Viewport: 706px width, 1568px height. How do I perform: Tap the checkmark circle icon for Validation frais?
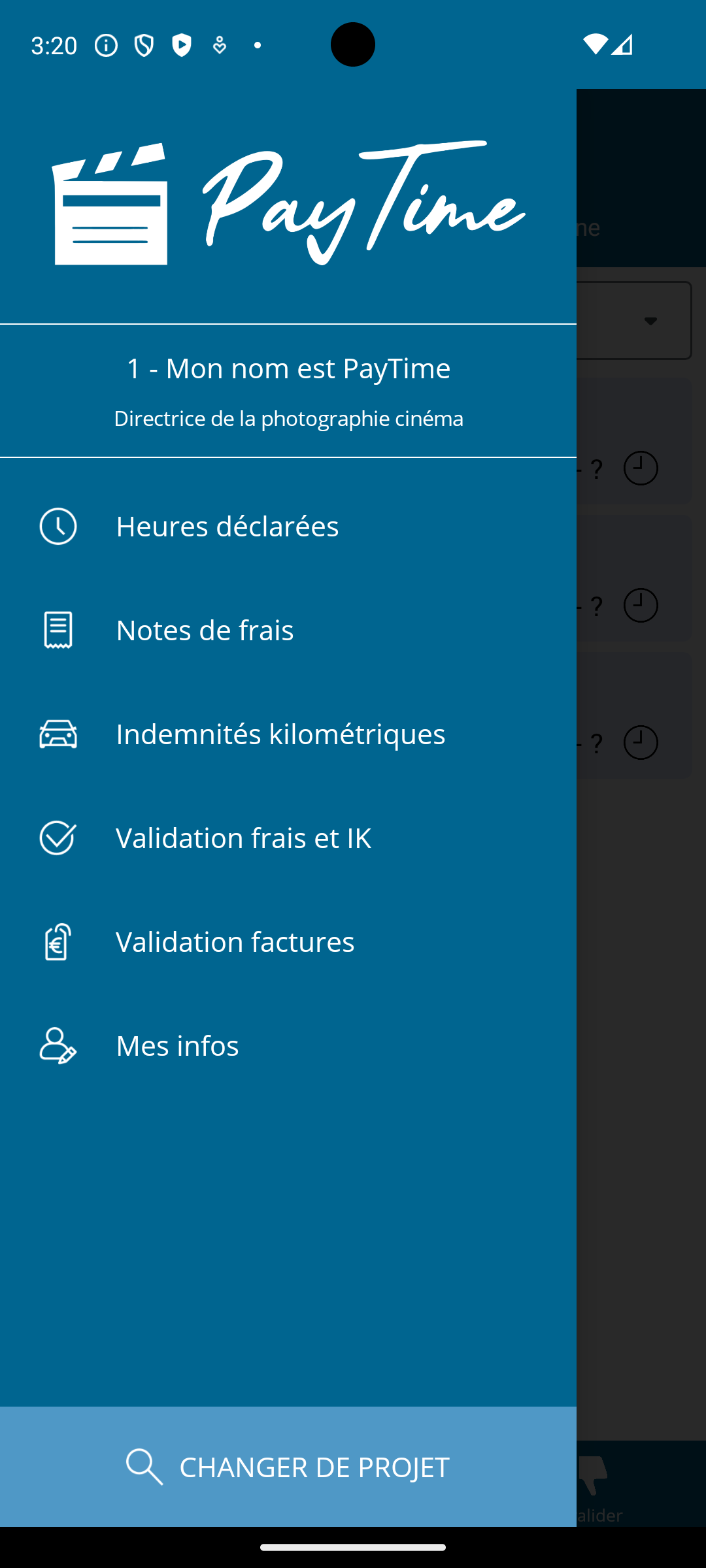[58, 838]
